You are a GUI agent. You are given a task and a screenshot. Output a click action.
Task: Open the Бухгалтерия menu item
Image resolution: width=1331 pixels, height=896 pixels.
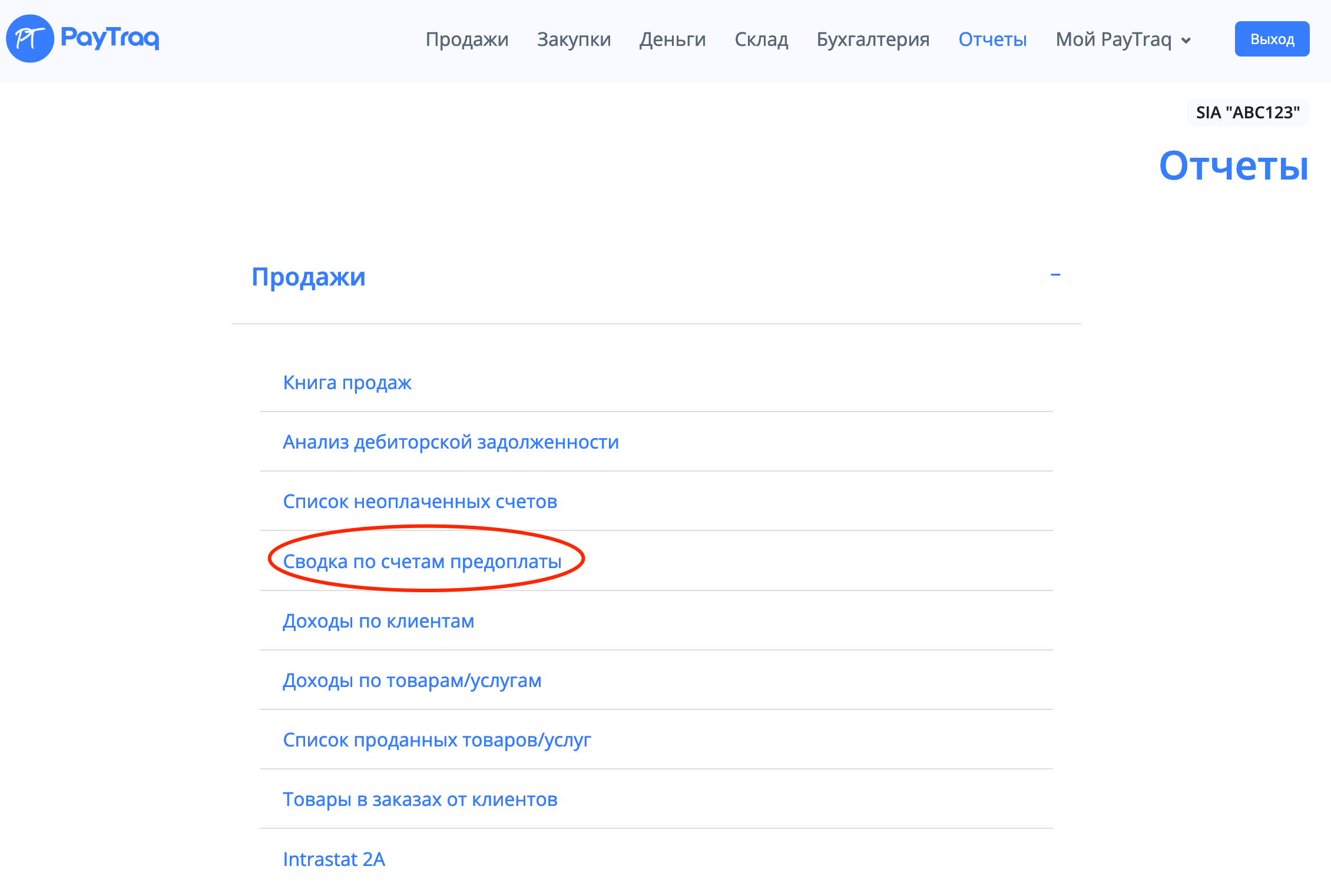tap(873, 39)
